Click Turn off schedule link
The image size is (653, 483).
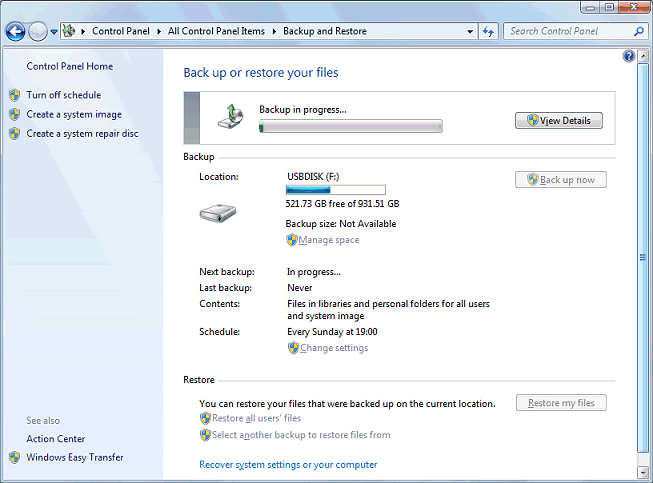tap(64, 95)
